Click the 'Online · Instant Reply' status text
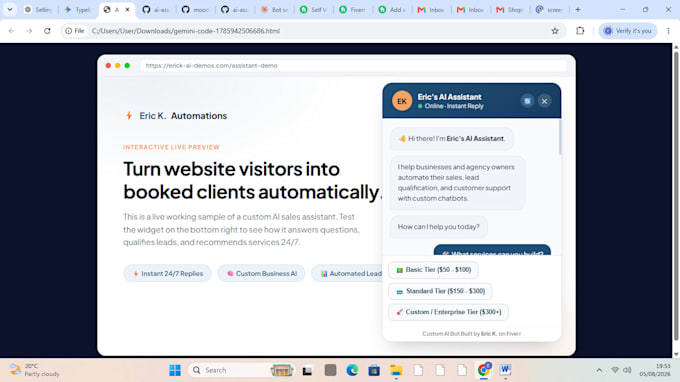The width and height of the screenshot is (680, 382). tap(454, 106)
